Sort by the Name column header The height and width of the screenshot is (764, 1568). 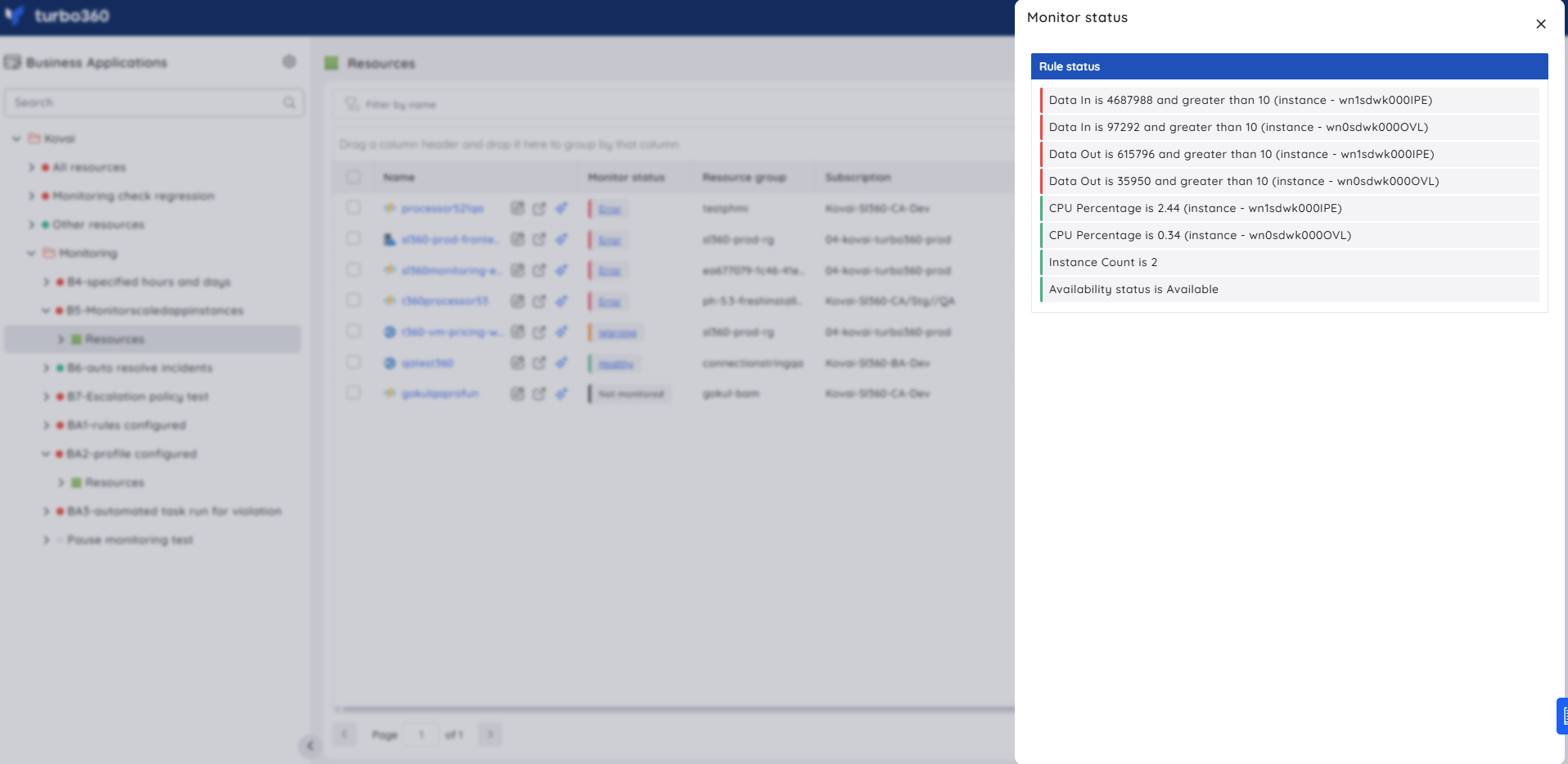pyautogui.click(x=399, y=177)
